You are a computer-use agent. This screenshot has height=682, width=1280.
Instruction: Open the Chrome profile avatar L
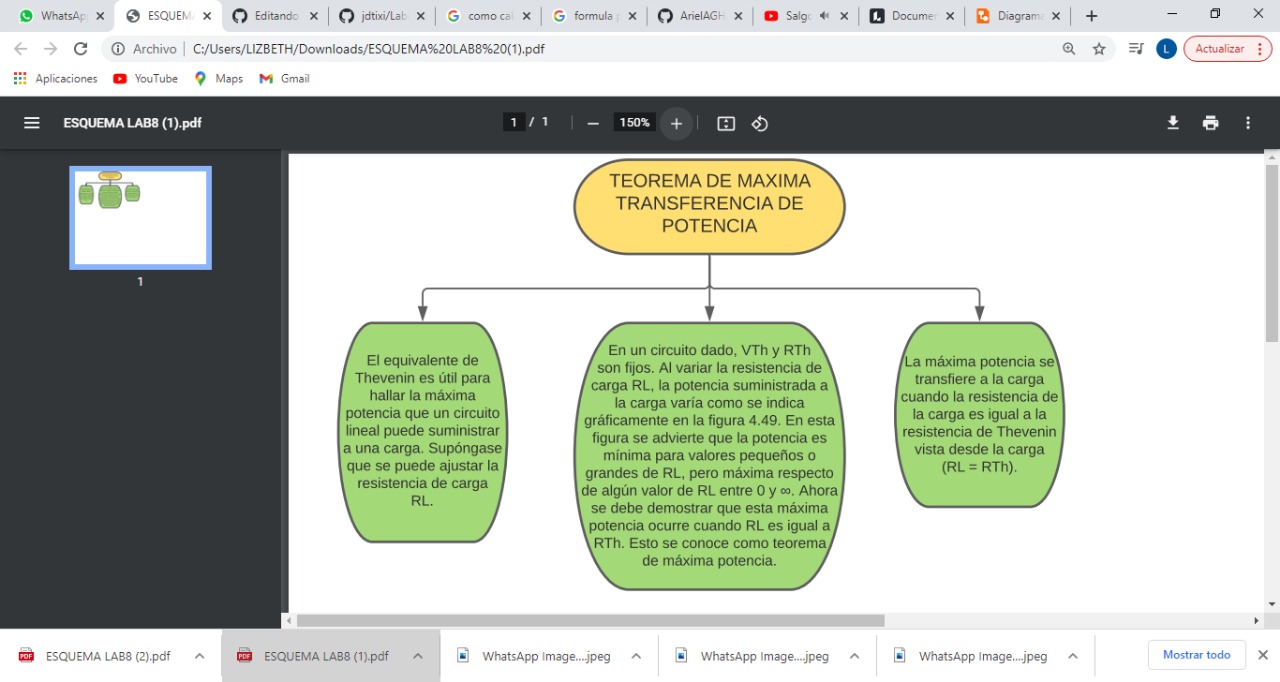point(1165,48)
